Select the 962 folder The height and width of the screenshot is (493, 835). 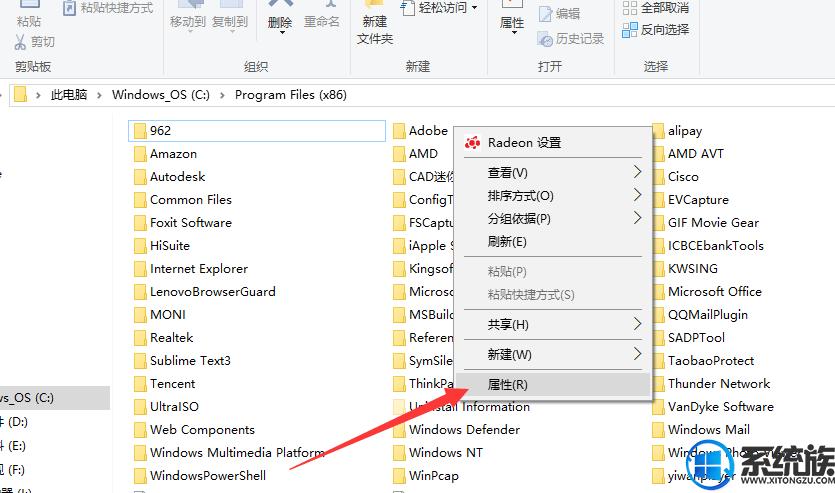257,131
